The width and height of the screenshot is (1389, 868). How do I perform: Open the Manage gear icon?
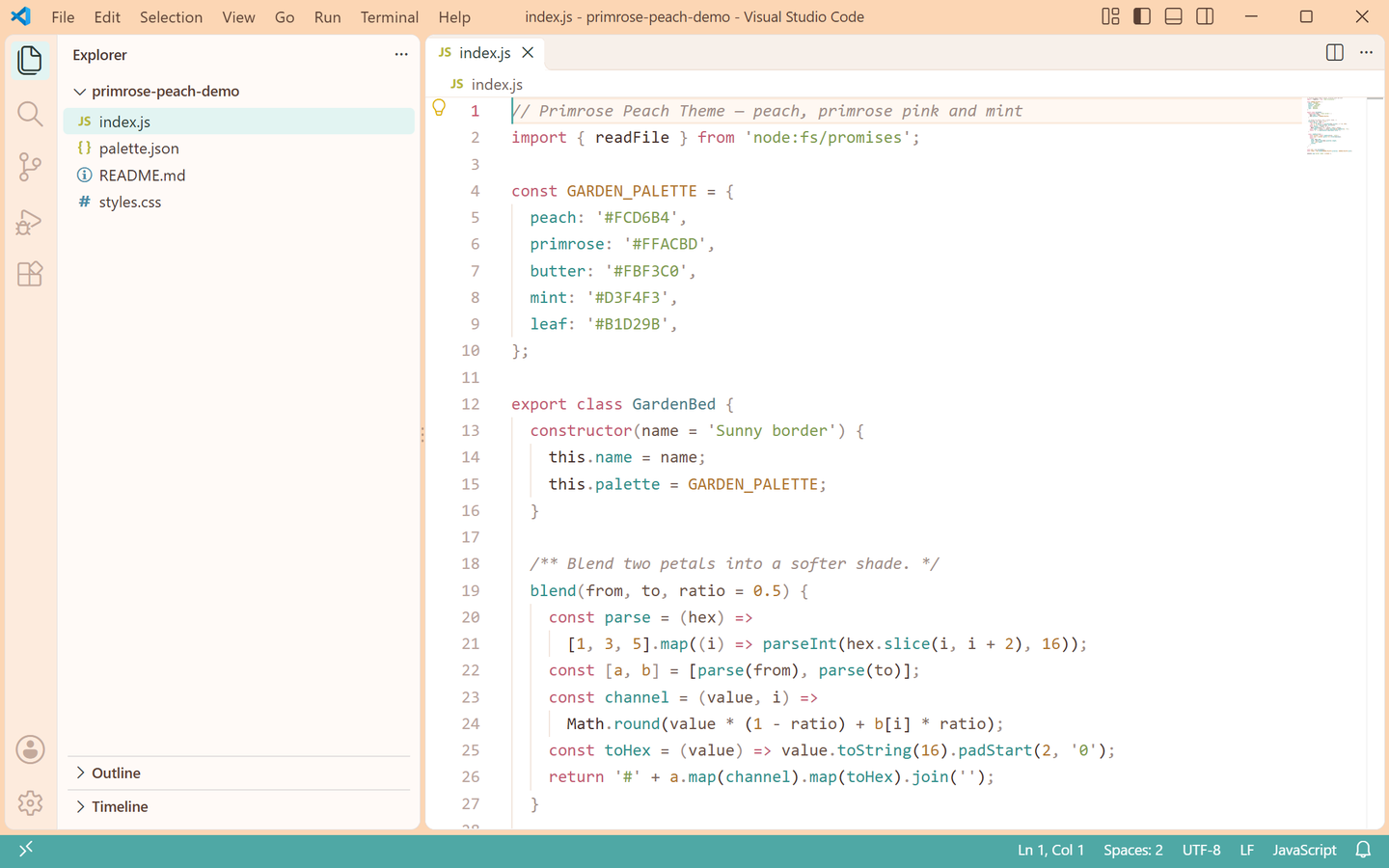point(30,802)
